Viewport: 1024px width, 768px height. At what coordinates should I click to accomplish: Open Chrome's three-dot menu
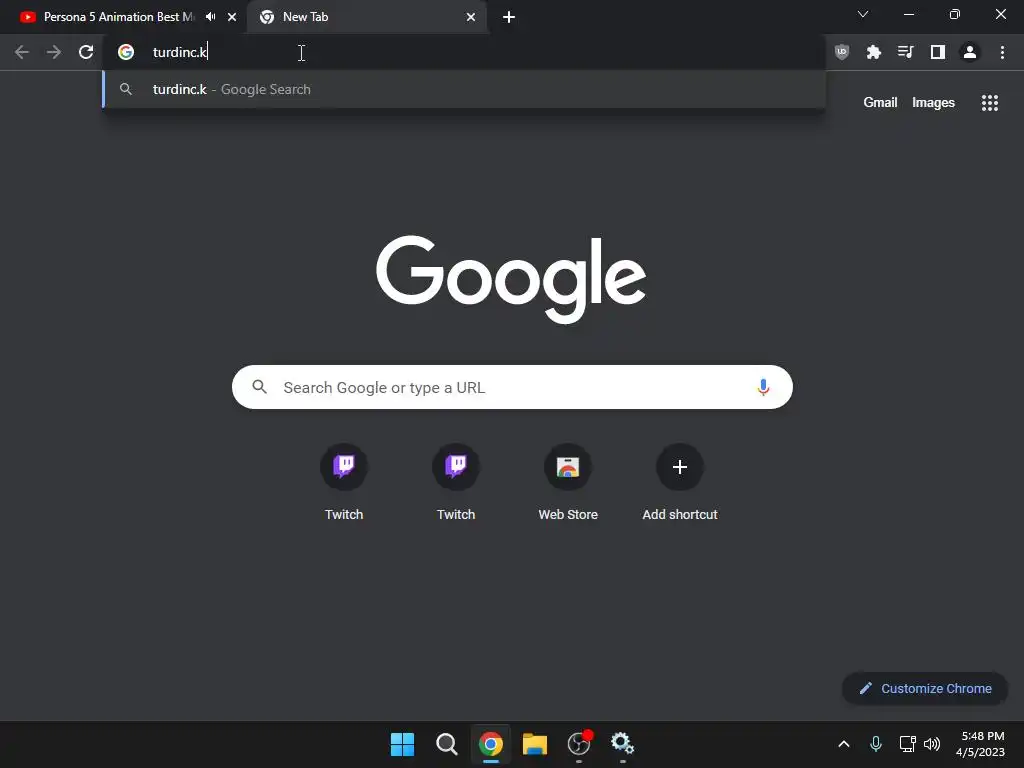click(1002, 52)
